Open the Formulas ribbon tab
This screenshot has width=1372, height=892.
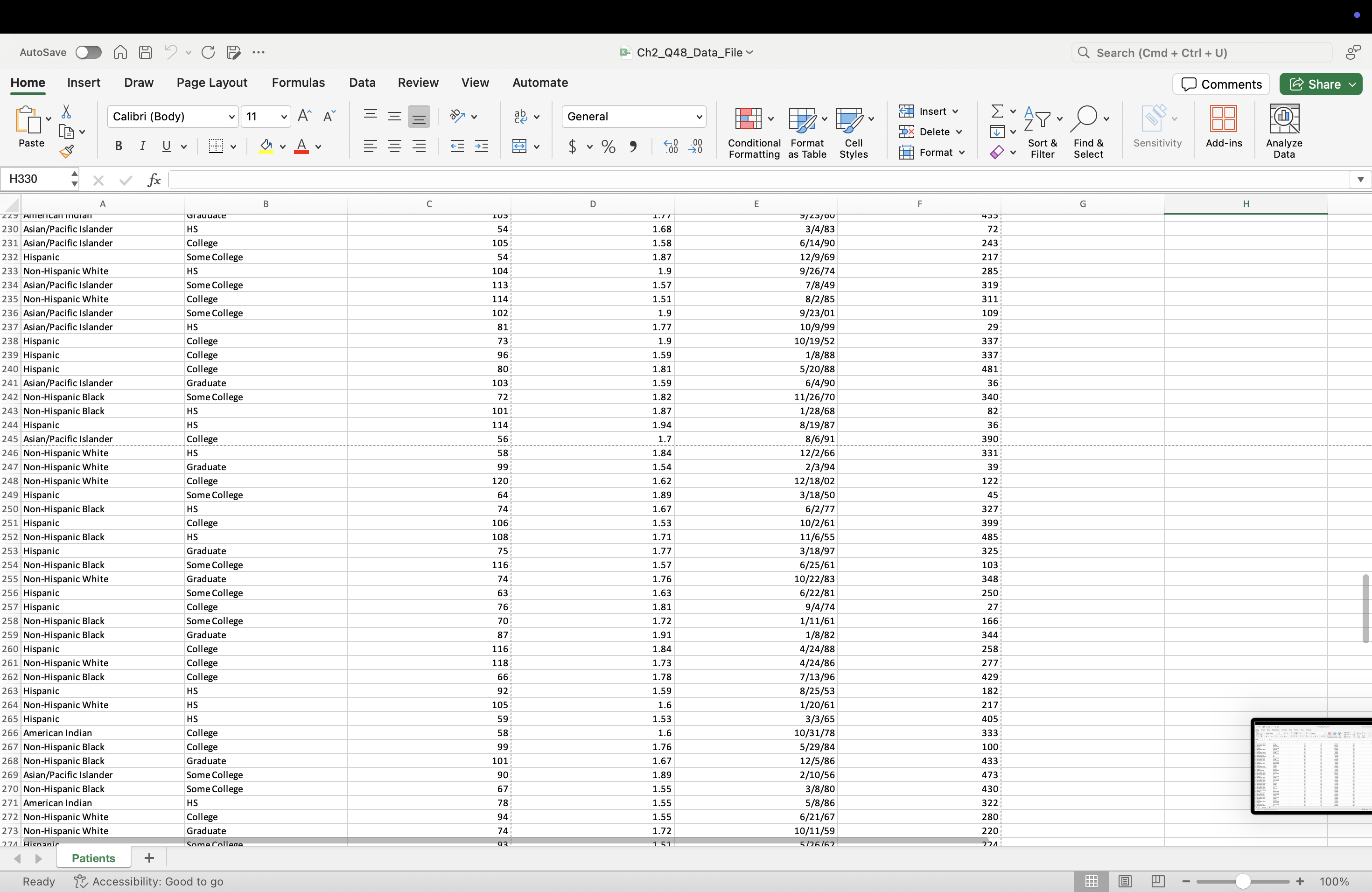click(x=298, y=83)
